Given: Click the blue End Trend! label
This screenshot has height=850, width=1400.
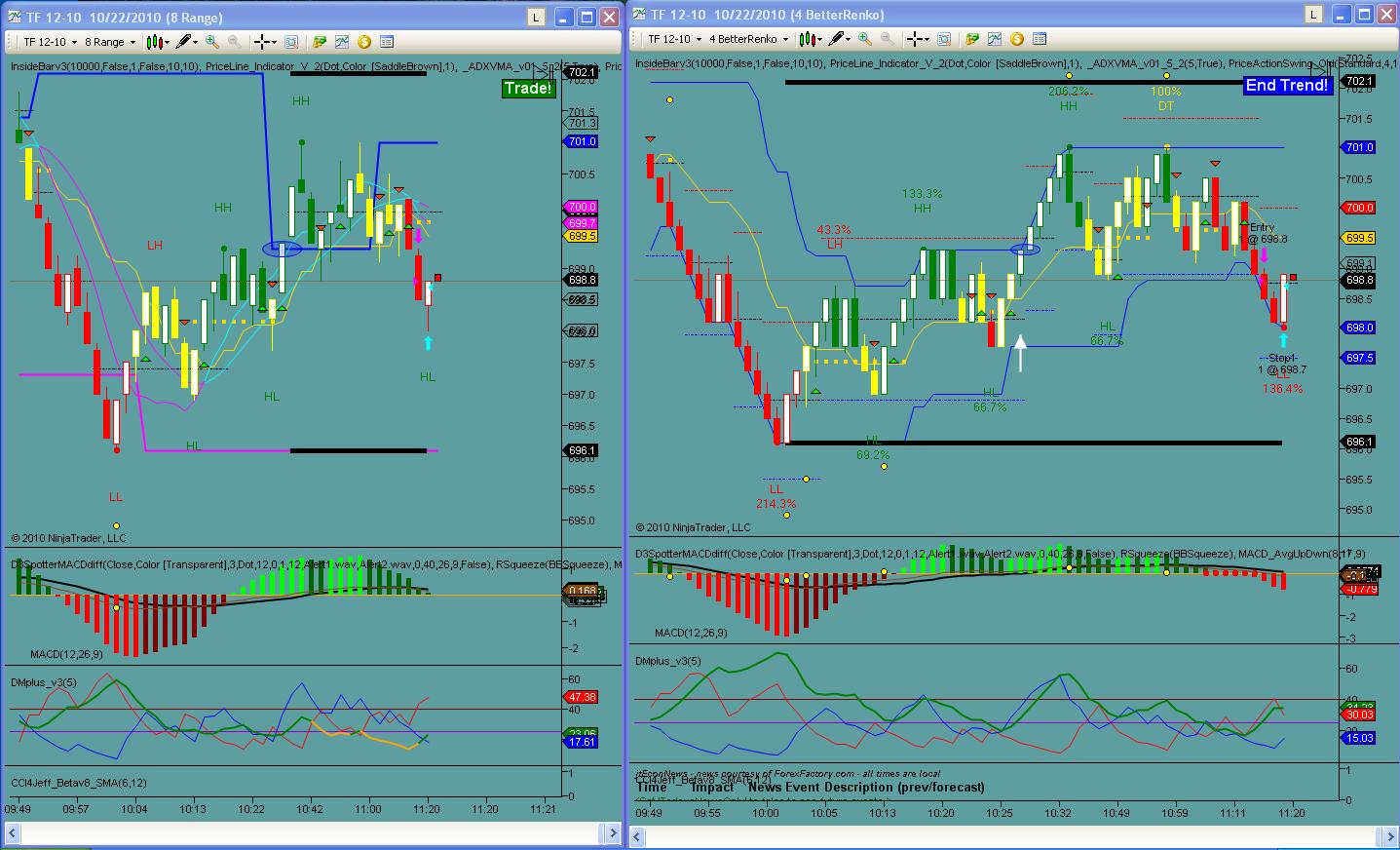Looking at the screenshot, I should tap(1287, 85).
